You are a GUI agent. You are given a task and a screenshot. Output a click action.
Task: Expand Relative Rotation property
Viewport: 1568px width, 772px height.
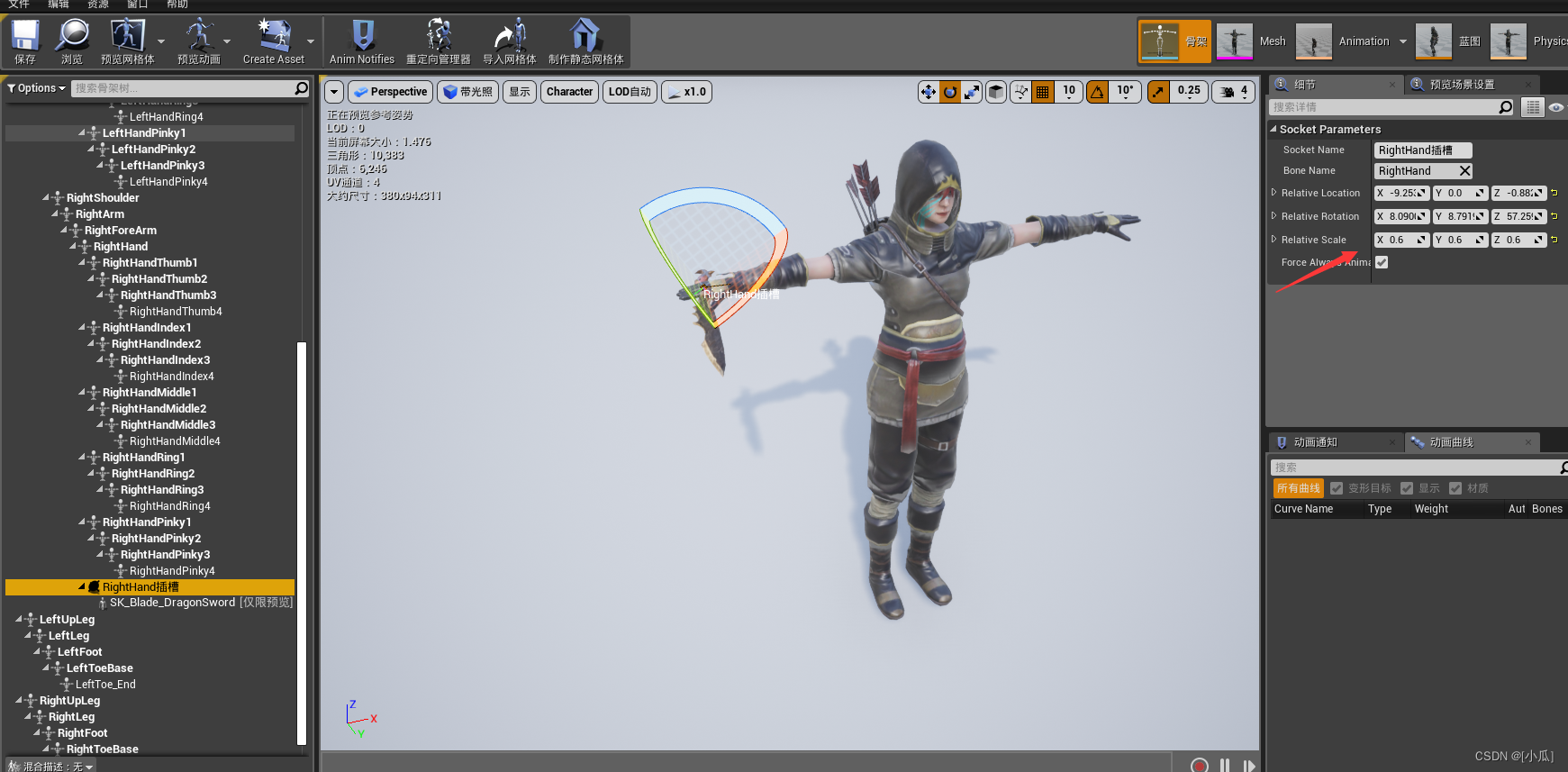[x=1273, y=216]
